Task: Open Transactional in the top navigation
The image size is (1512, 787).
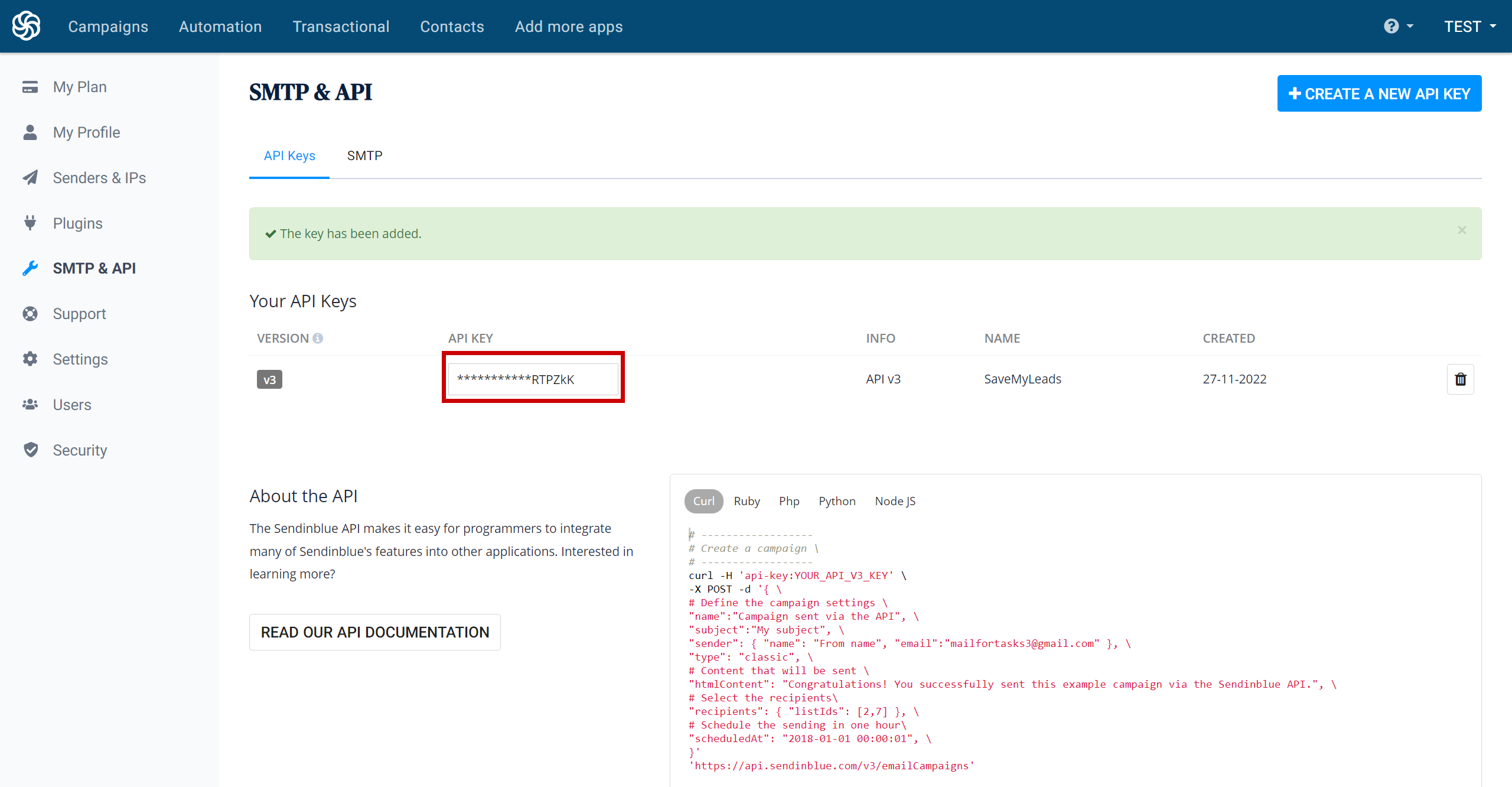Action: (x=341, y=27)
